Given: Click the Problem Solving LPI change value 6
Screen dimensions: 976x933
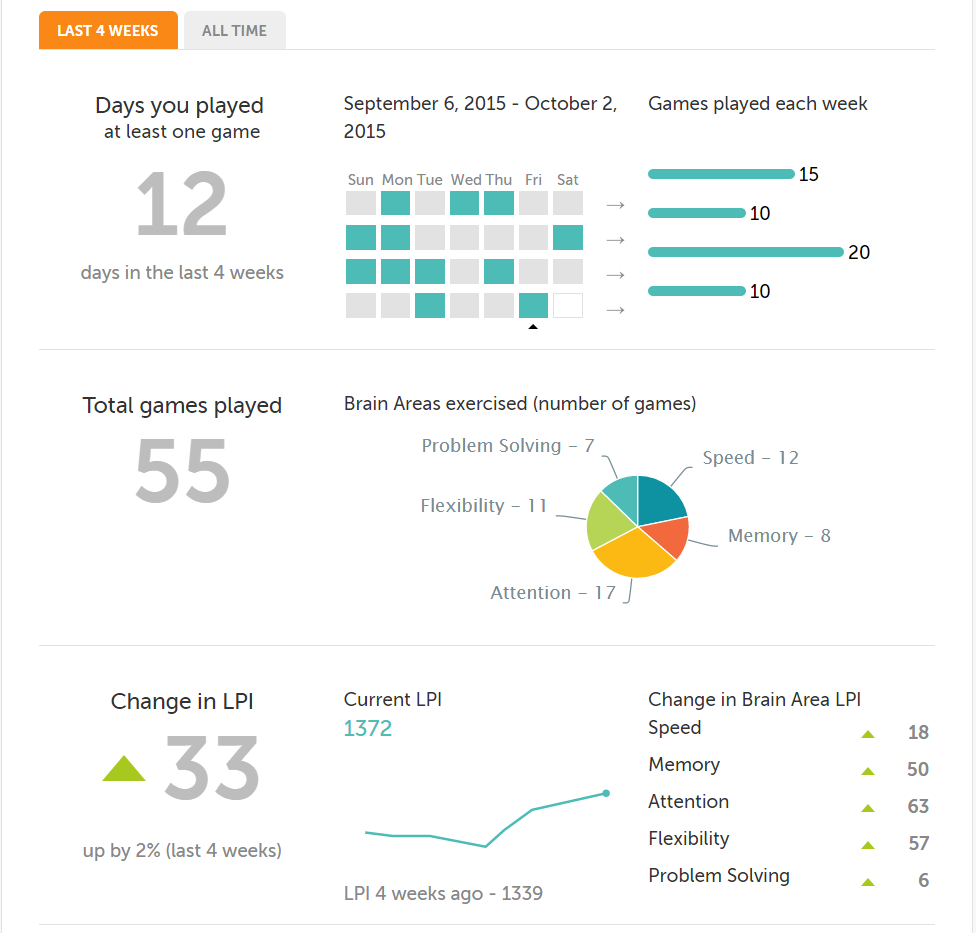Looking at the screenshot, I should pos(924,880).
